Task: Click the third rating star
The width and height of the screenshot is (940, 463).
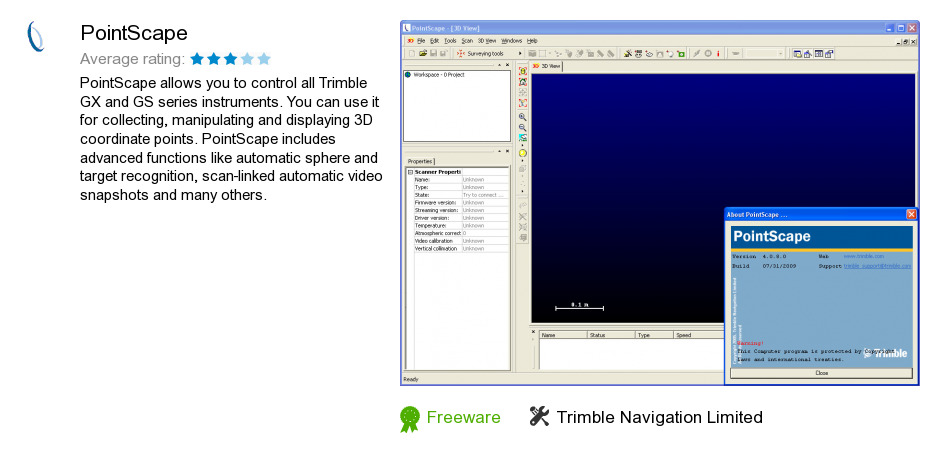Action: 230,59
